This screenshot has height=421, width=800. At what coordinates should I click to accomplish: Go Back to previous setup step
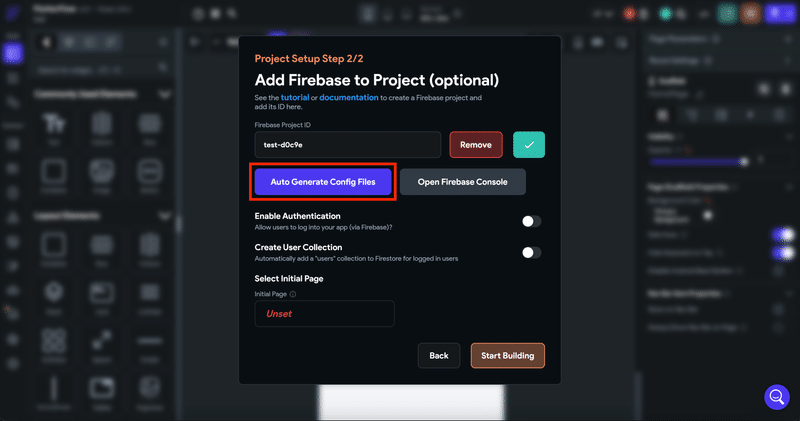coord(439,356)
